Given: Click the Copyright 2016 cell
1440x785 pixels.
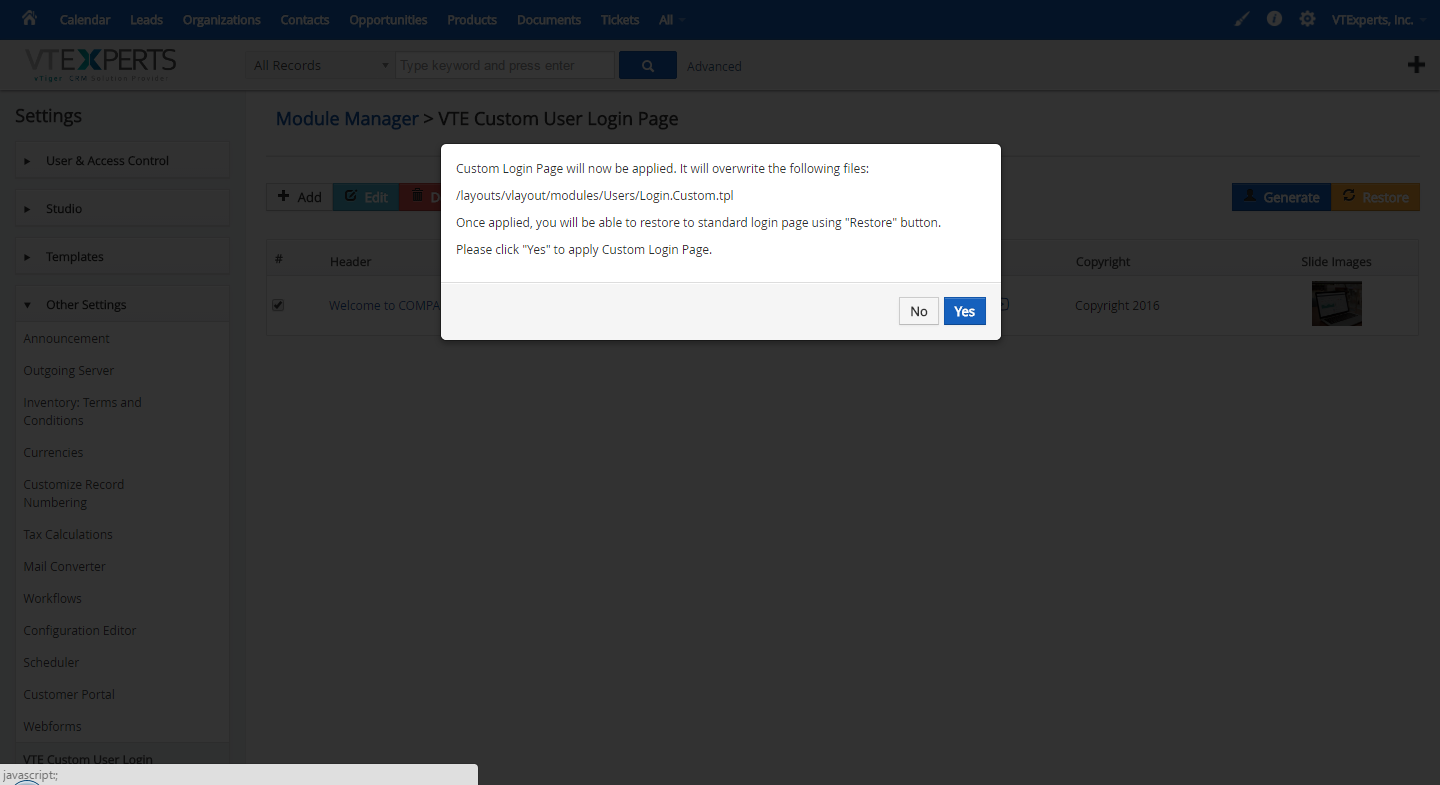Looking at the screenshot, I should (1117, 305).
